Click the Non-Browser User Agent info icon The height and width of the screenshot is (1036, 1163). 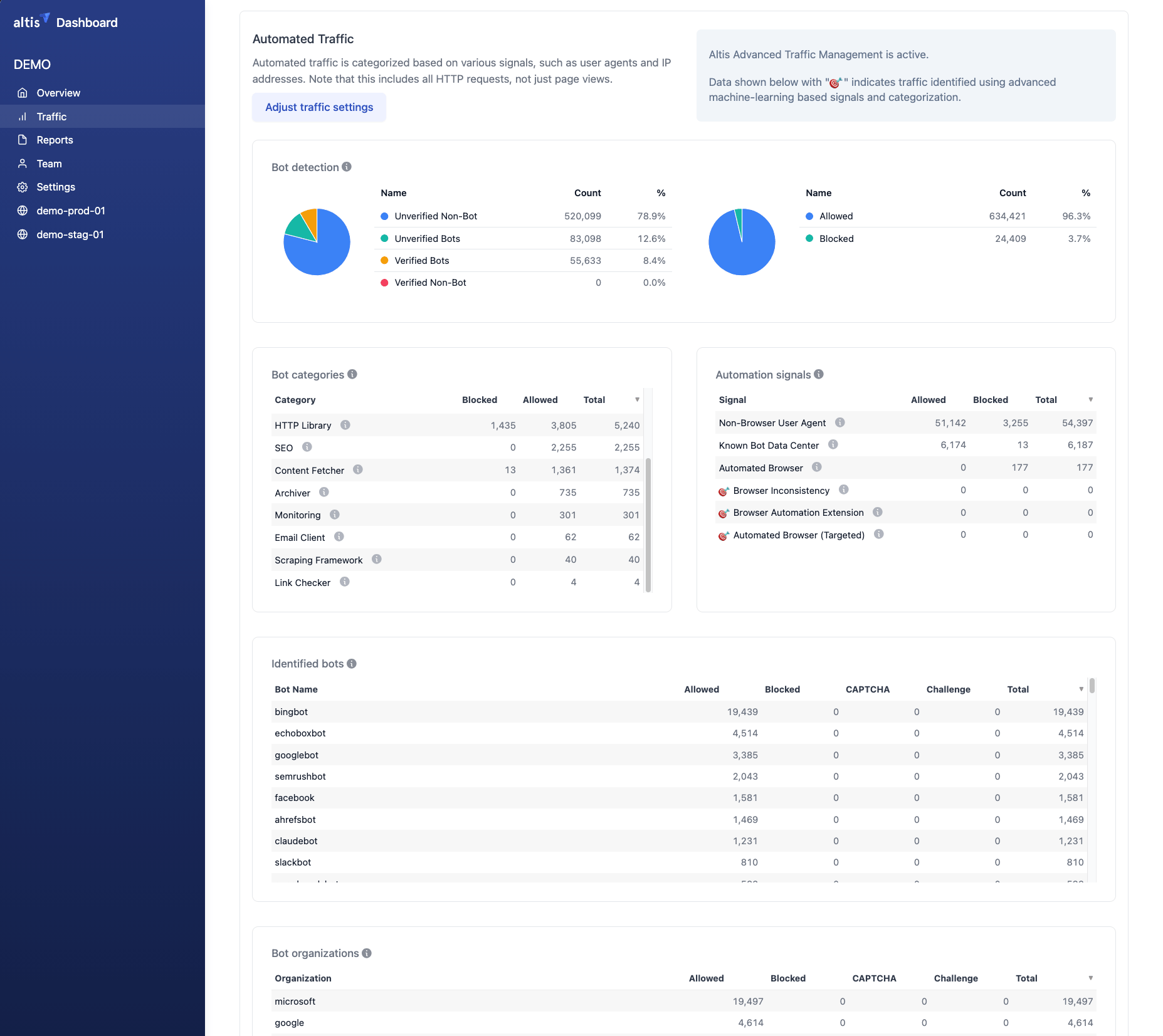click(840, 422)
